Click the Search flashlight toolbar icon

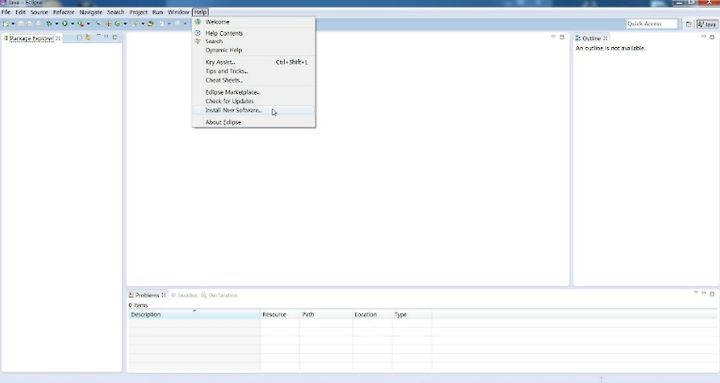135,23
